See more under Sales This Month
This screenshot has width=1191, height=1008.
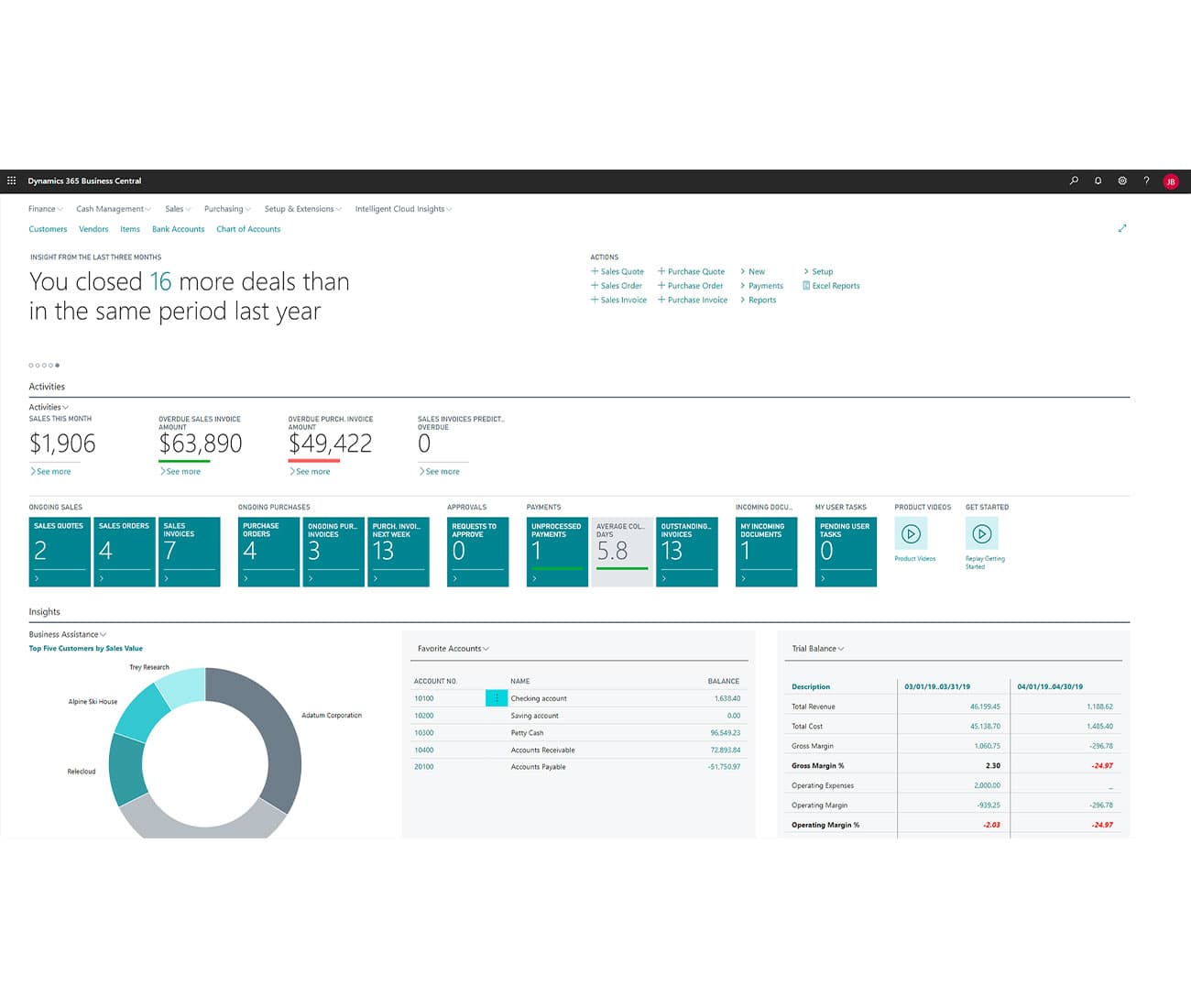[x=50, y=471]
